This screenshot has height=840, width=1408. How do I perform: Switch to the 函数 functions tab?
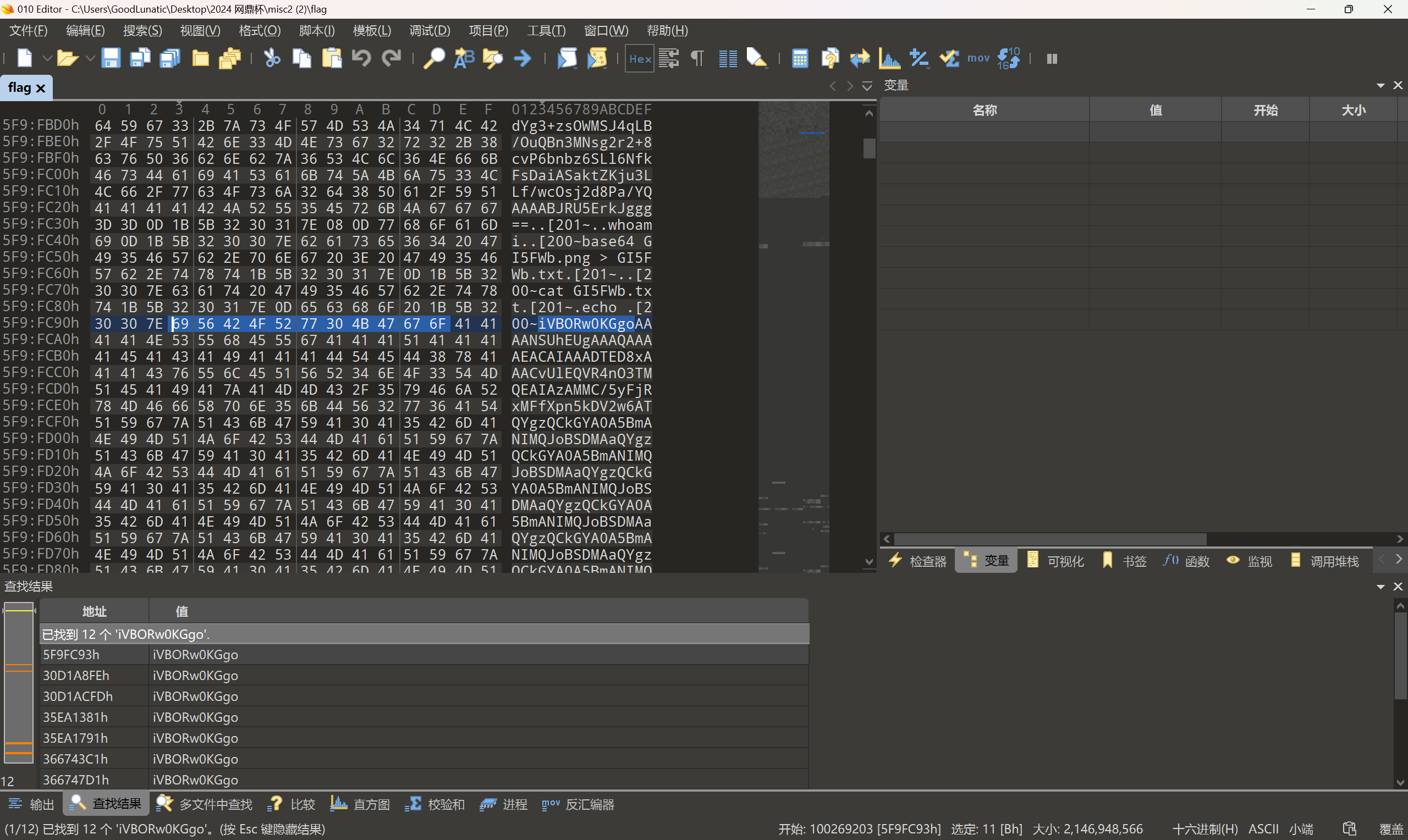tap(1187, 561)
